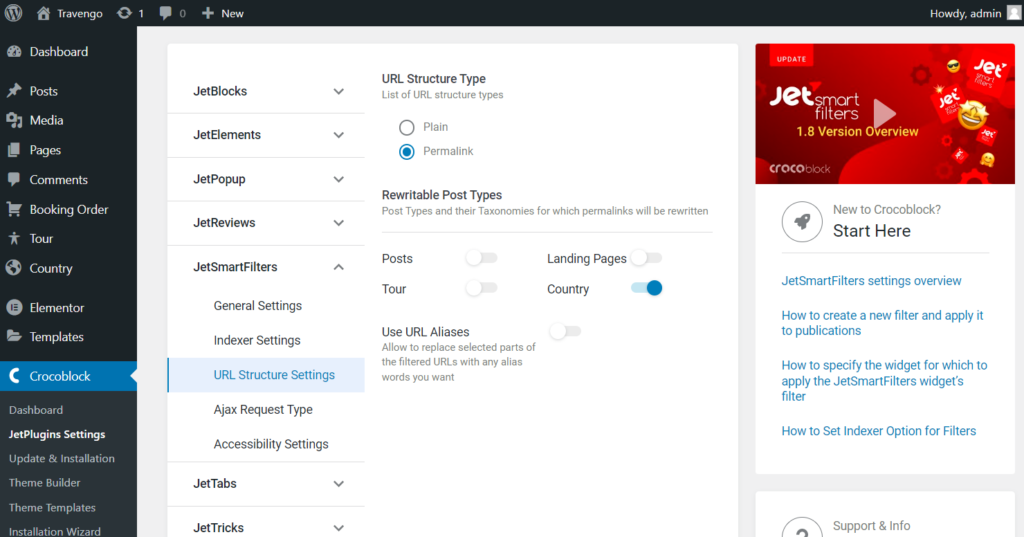Select URL Structure Settings item
The width and height of the screenshot is (1024, 537).
266,375
